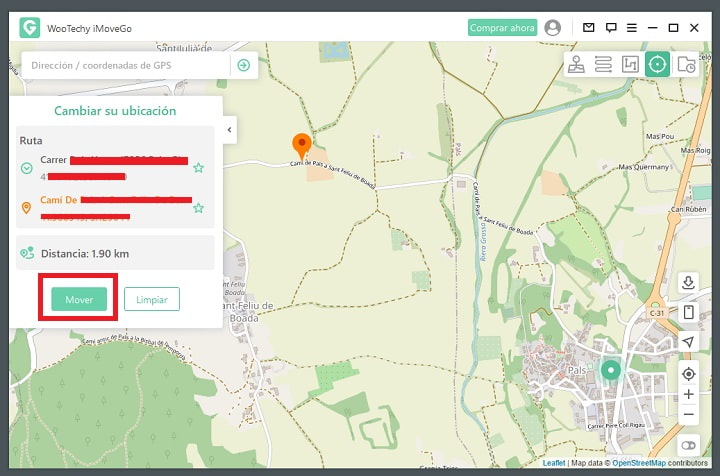The height and width of the screenshot is (476, 720).
Task: Click Comprar ahora button
Action: pos(502,28)
